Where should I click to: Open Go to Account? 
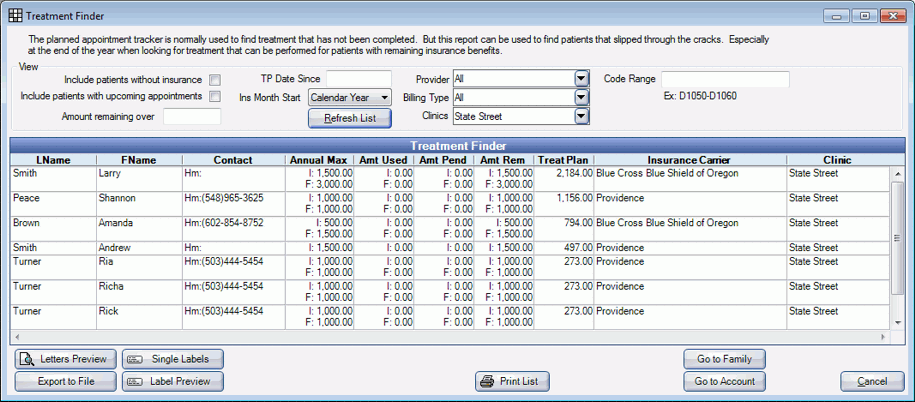click(724, 382)
